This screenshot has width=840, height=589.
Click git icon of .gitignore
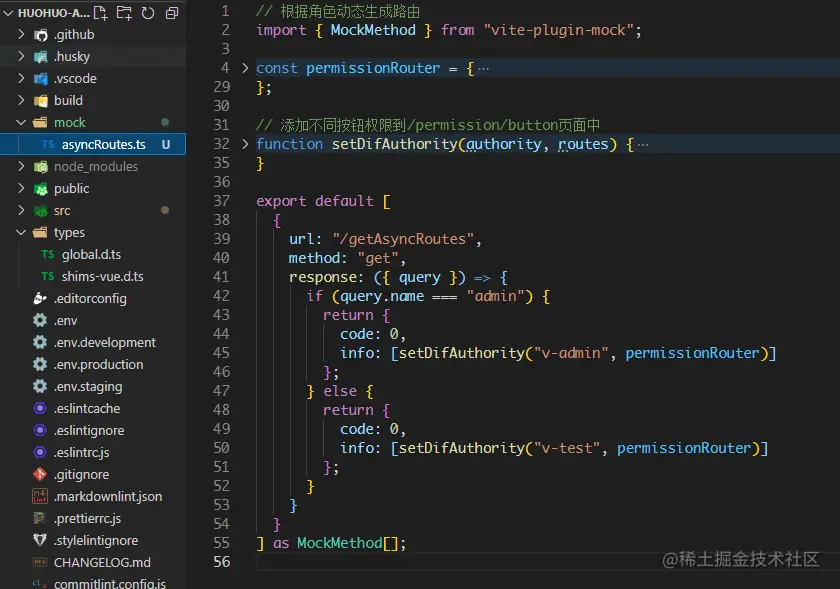(x=40, y=474)
